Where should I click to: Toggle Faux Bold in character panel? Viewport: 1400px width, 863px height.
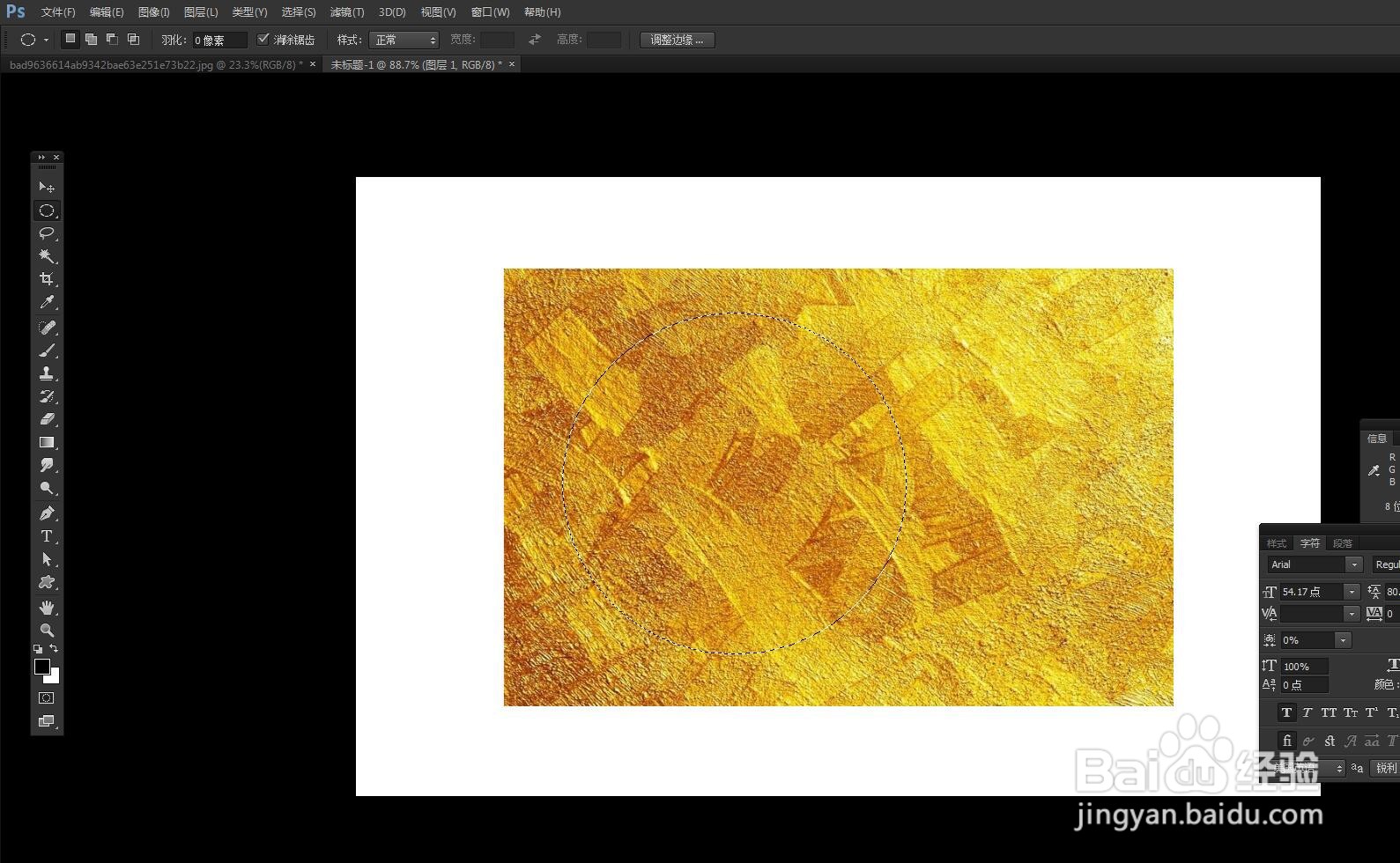(x=1286, y=712)
